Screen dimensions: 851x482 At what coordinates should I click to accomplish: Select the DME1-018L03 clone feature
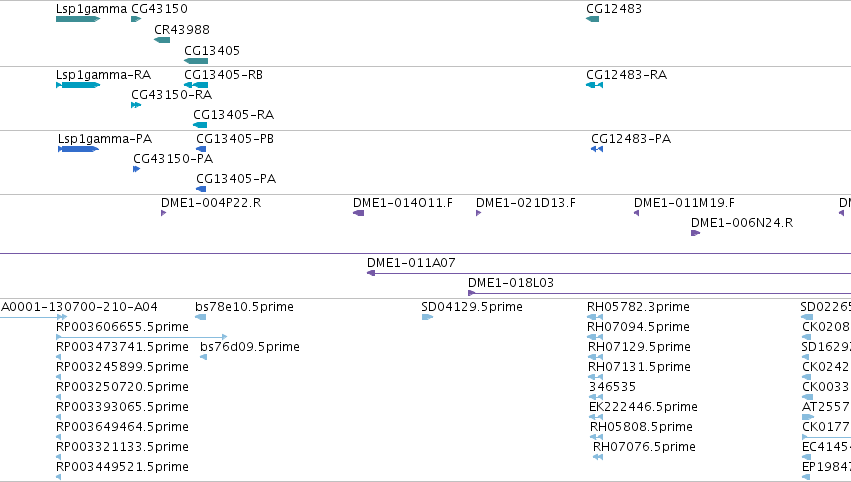click(659, 293)
